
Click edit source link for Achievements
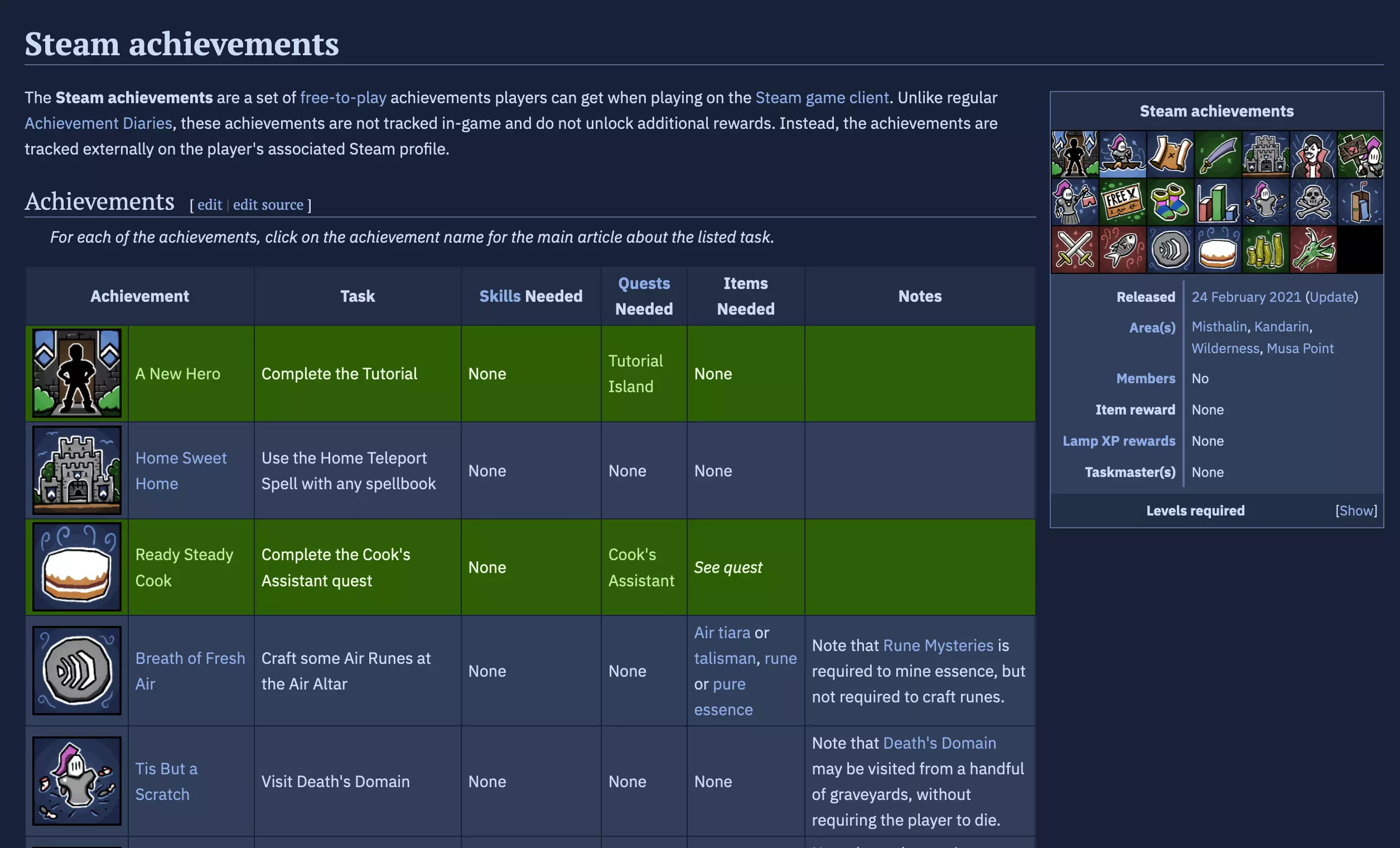tap(268, 205)
